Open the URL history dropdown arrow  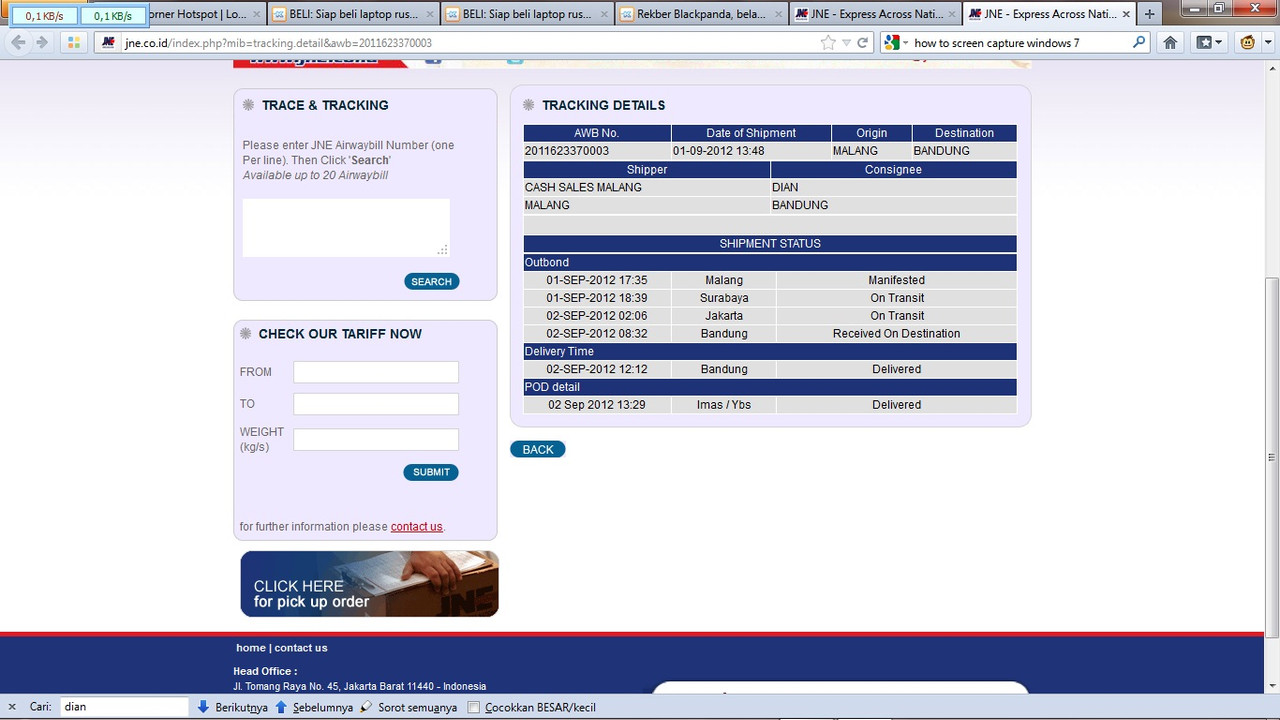click(x=846, y=43)
